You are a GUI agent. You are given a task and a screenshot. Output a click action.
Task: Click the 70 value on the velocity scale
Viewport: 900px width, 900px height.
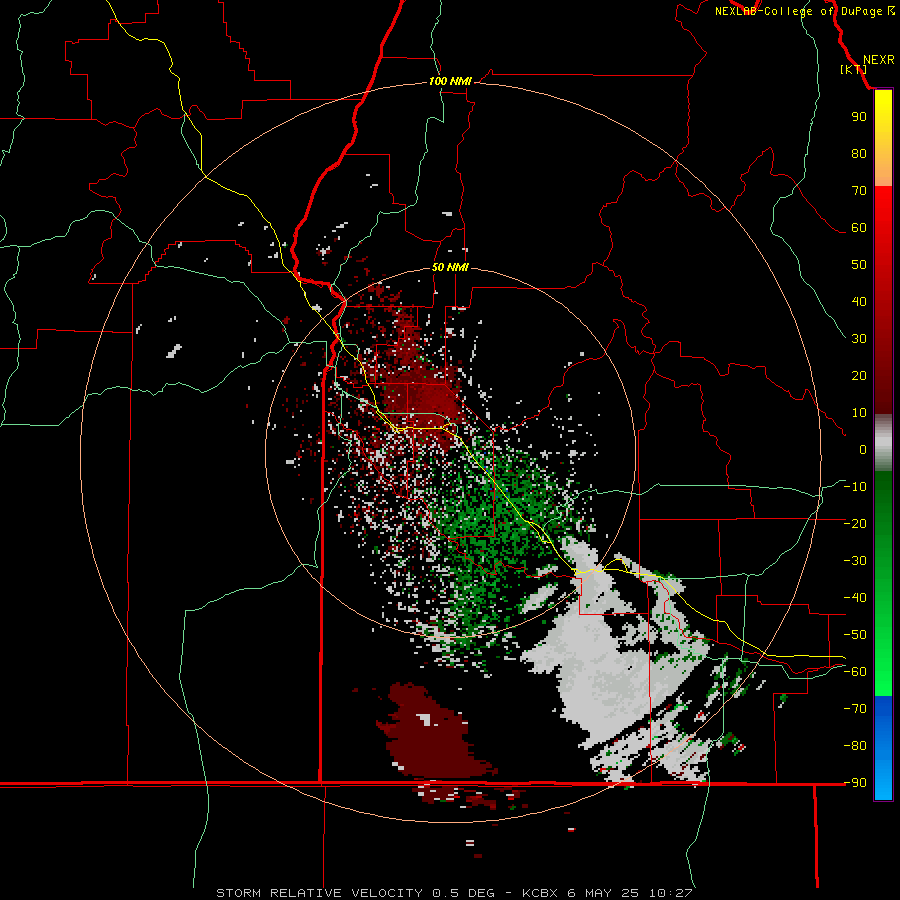coord(859,191)
